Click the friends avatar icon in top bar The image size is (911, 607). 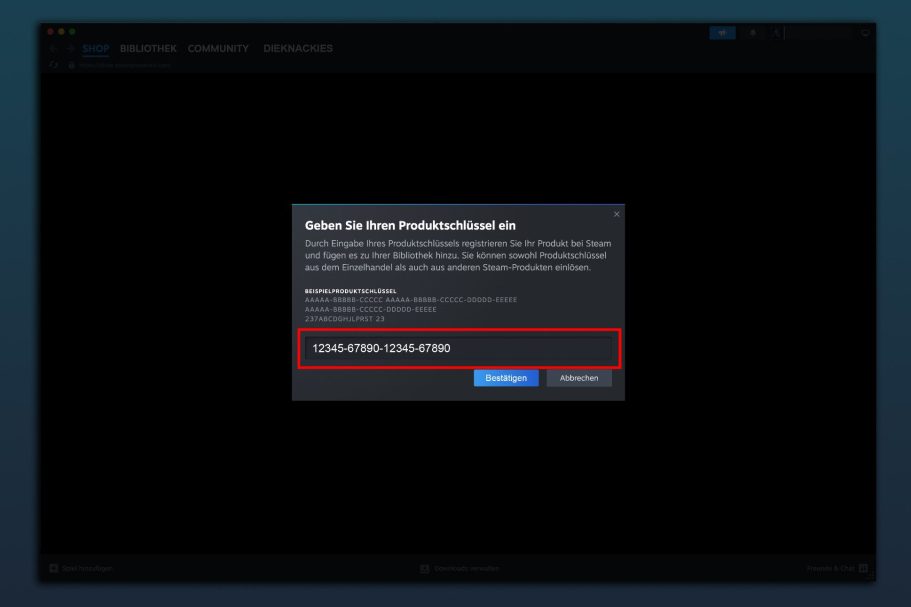point(776,33)
